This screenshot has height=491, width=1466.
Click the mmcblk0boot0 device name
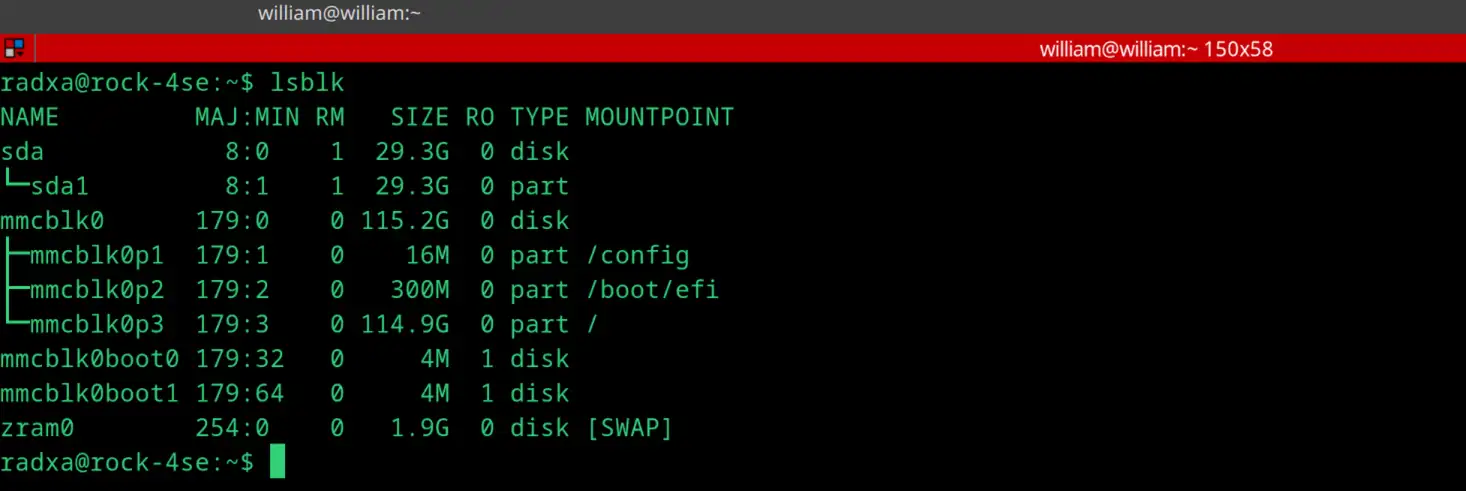[x=90, y=358]
